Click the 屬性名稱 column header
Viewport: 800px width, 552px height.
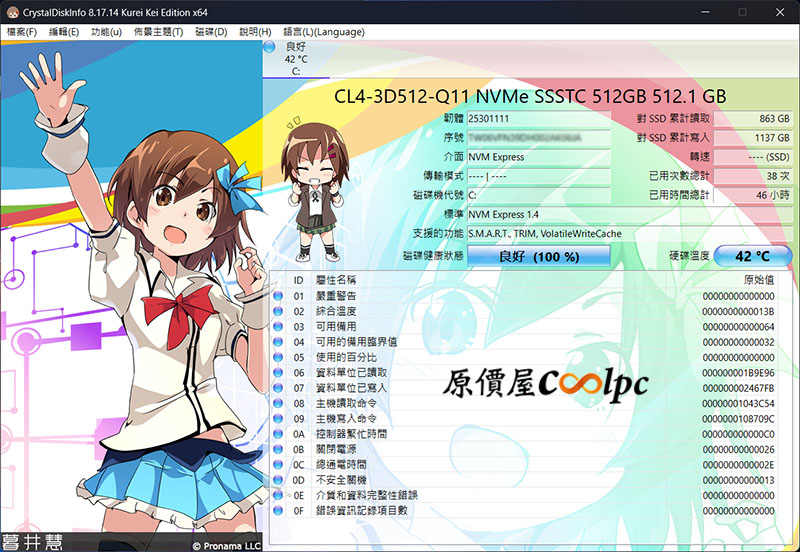336,280
